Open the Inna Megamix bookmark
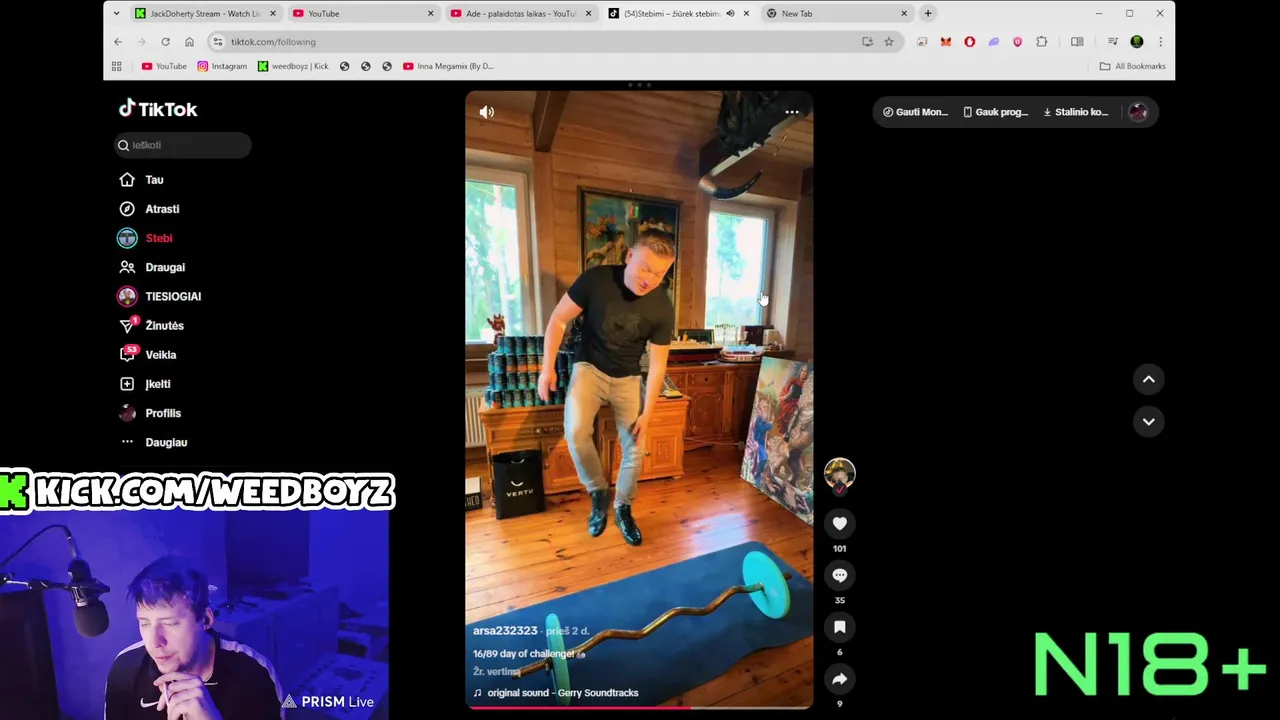The image size is (1280, 720). coord(448,66)
